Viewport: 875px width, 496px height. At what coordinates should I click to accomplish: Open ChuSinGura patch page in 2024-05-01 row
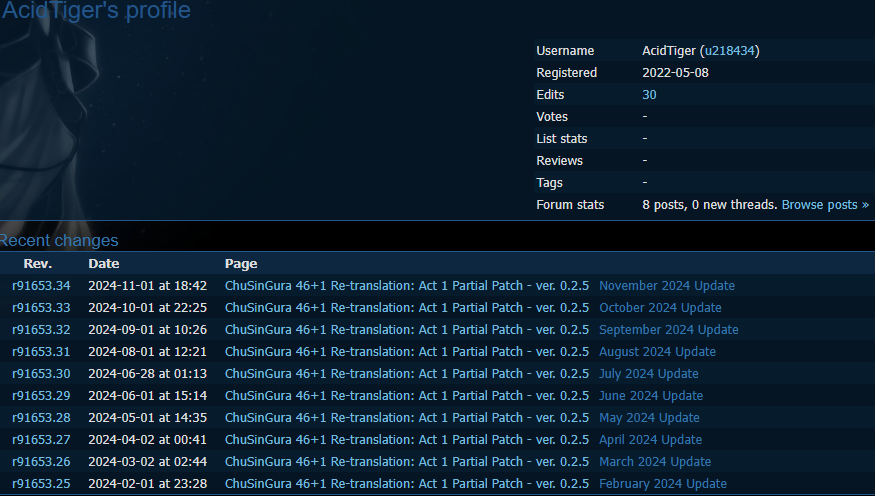coord(407,418)
